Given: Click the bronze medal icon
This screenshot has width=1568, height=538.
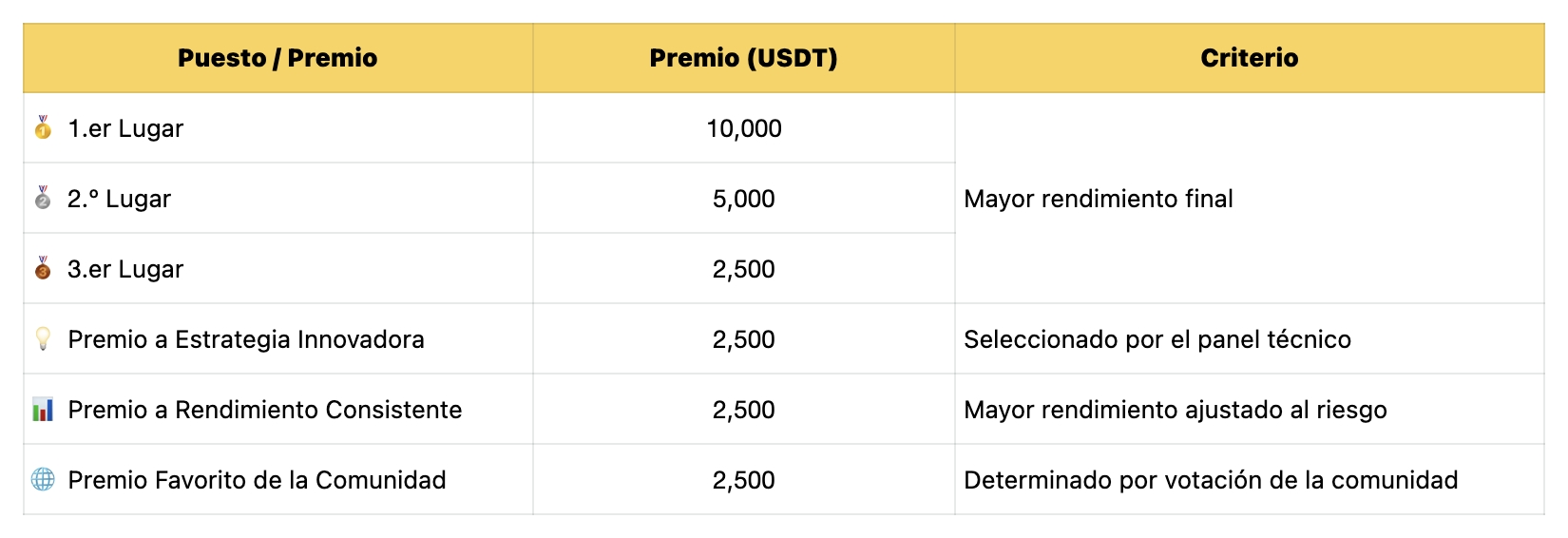Looking at the screenshot, I should pyautogui.click(x=43, y=268).
